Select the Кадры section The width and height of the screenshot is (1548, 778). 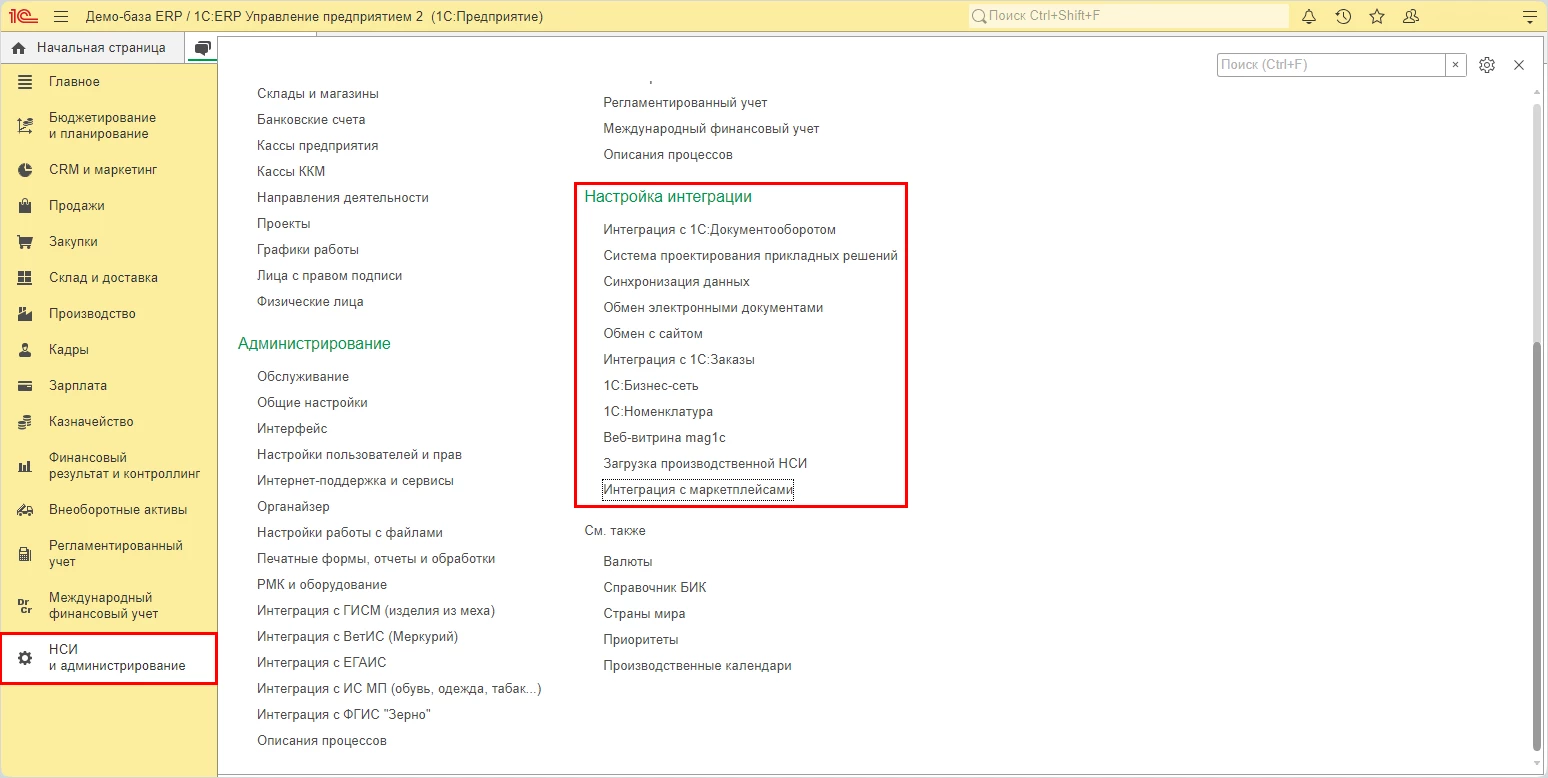tap(109, 350)
